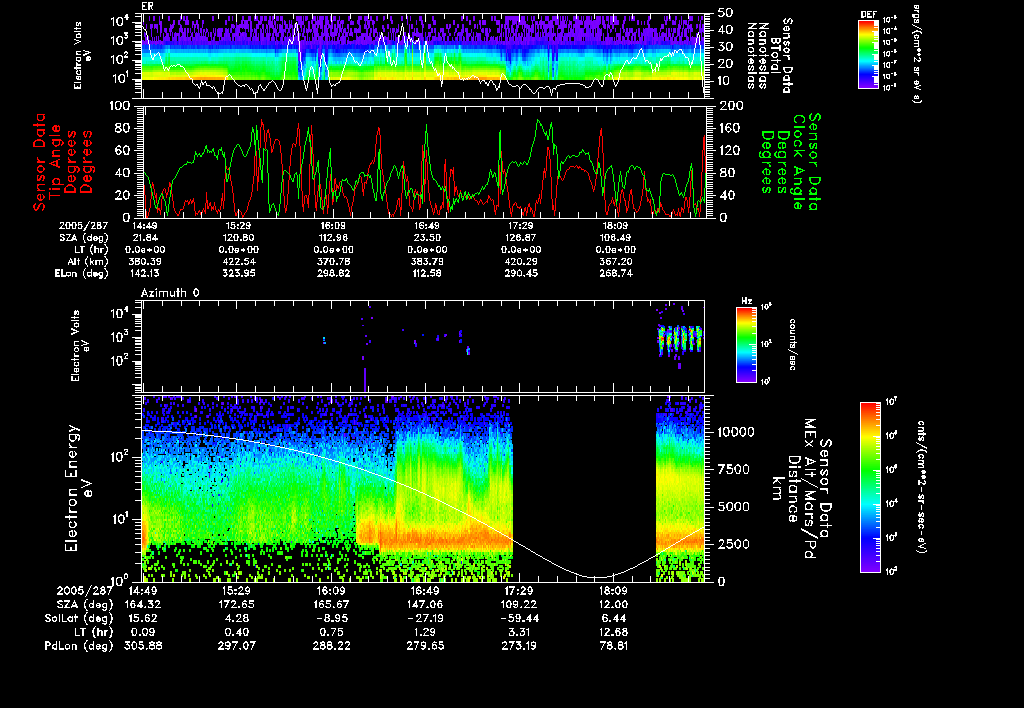Select Alt value 422.54
1024x708 pixels.
238,262
